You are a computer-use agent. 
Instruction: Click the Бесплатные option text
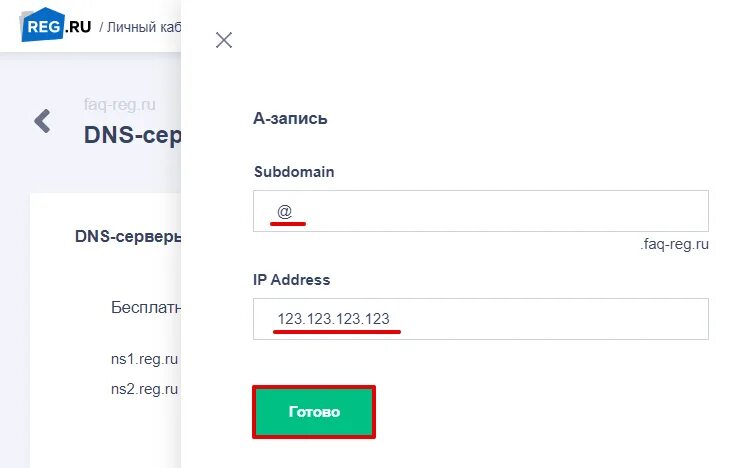[x=146, y=307]
